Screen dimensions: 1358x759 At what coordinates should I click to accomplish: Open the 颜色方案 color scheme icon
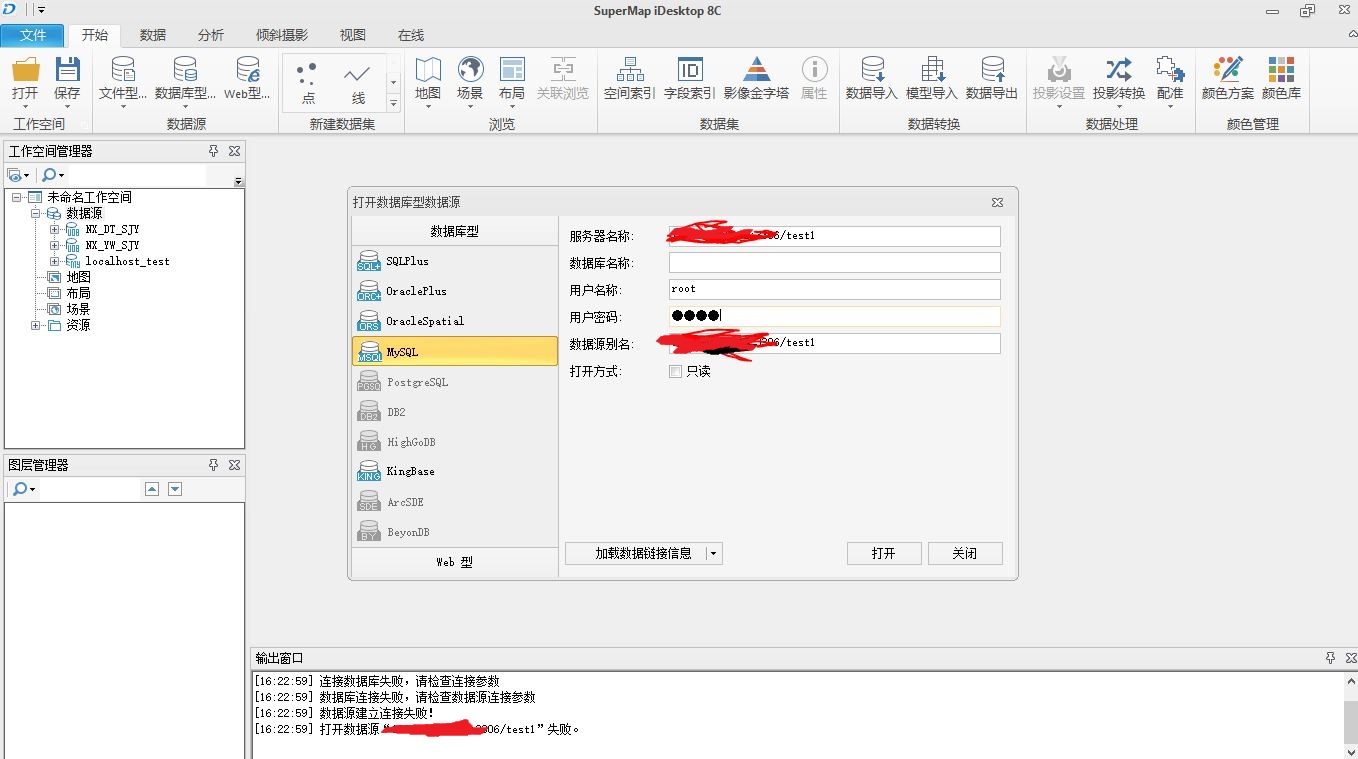coord(1227,70)
